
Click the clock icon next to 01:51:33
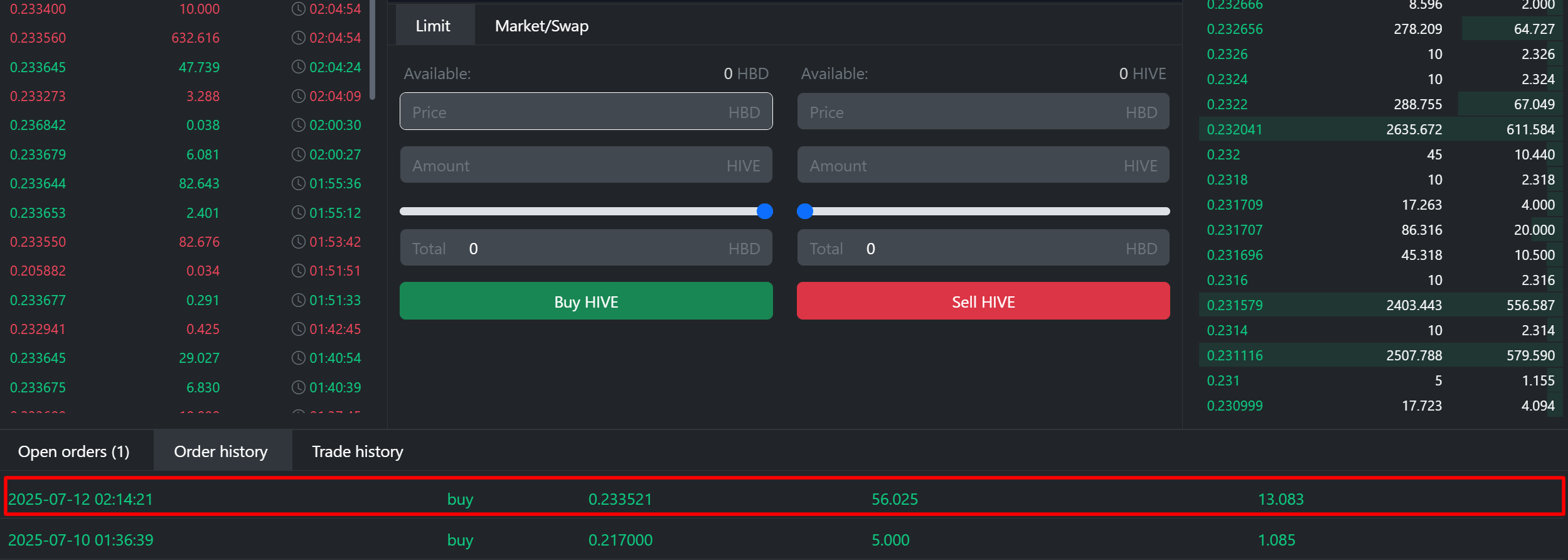299,299
